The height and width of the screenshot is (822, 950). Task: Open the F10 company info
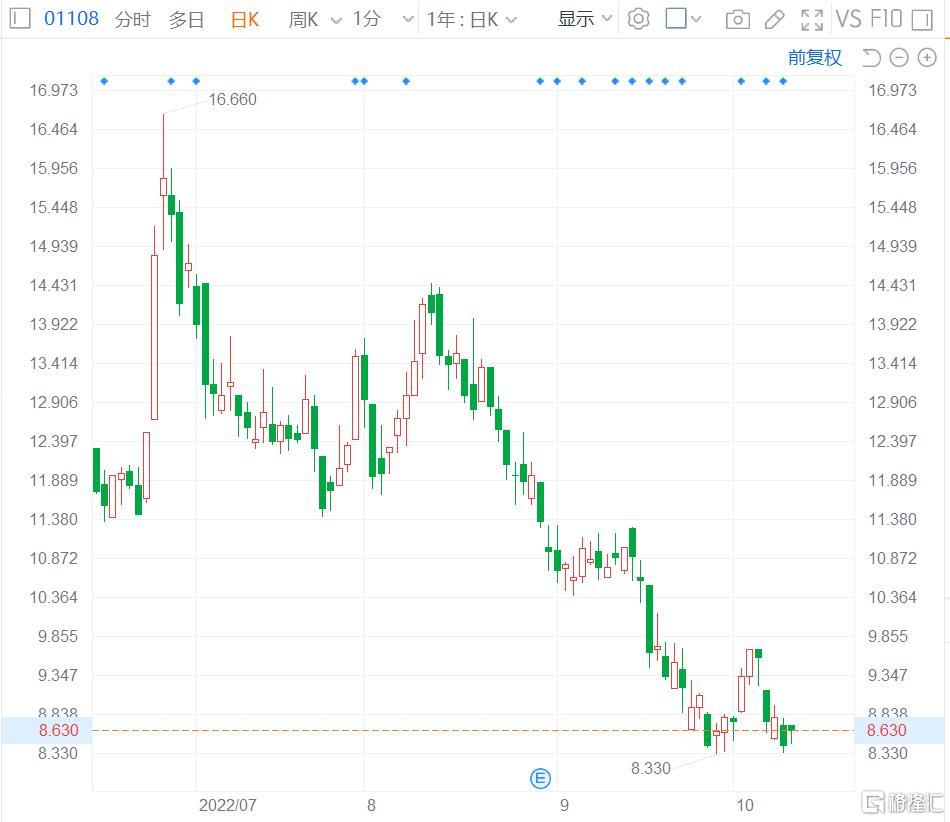[886, 19]
